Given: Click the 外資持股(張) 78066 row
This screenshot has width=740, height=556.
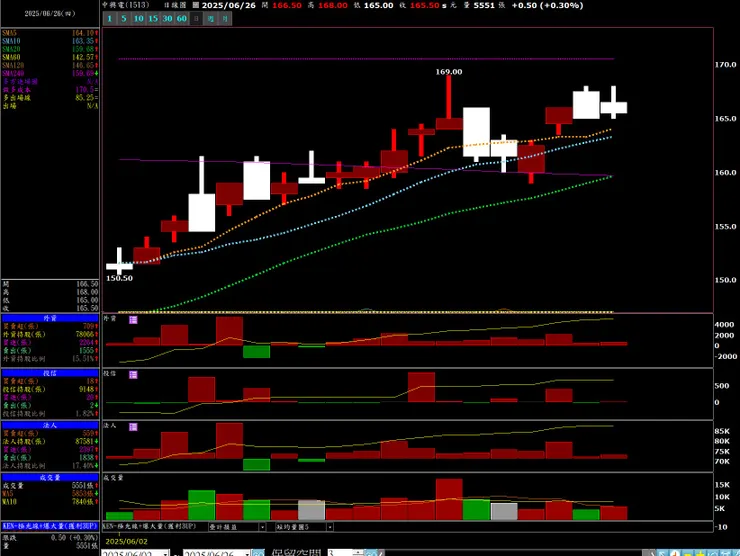Looking at the screenshot, I should click(x=50, y=335).
